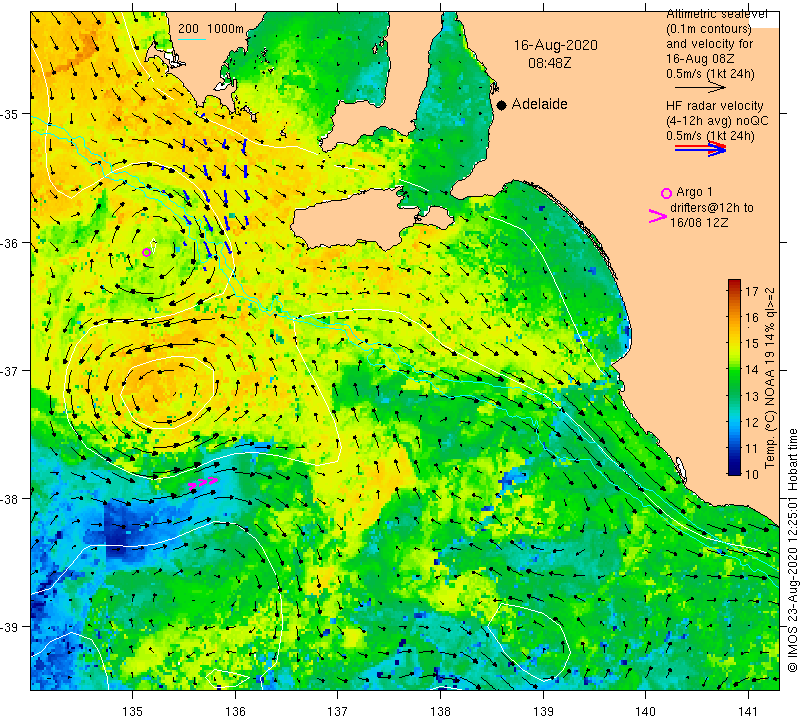Click the '200 1000m' isobath label
This screenshot has height=720, width=800.
coord(211,29)
